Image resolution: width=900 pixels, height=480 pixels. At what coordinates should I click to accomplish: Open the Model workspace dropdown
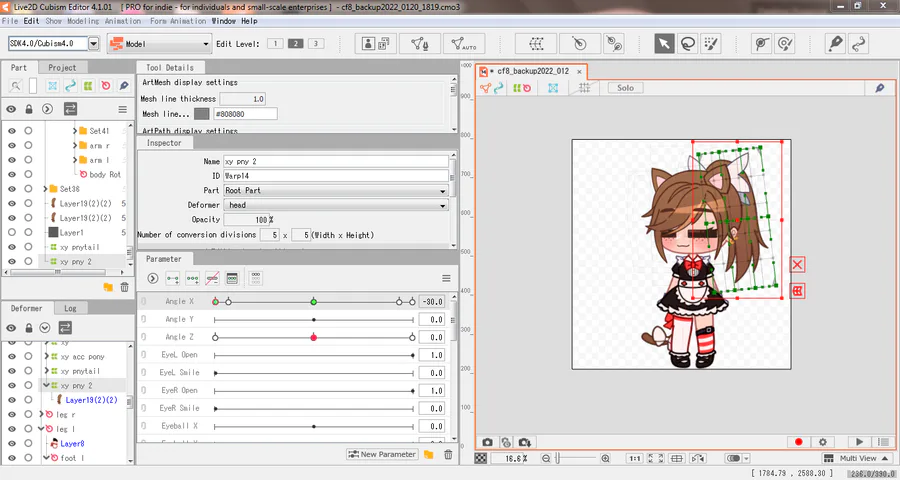pos(160,44)
